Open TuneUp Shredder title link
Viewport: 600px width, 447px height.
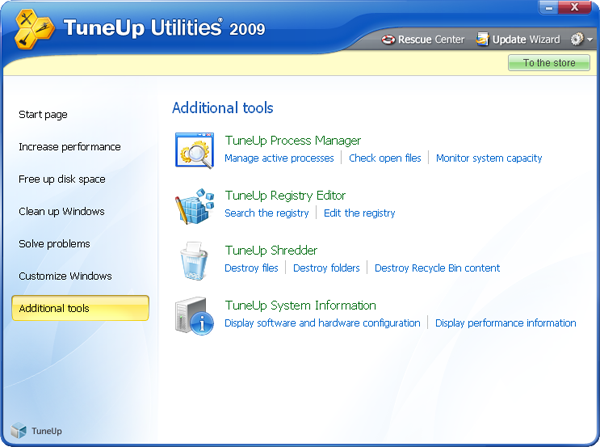(x=271, y=250)
